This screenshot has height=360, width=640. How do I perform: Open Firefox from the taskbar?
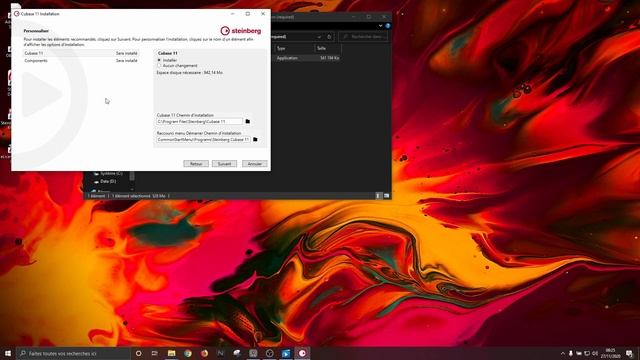tap(204, 353)
